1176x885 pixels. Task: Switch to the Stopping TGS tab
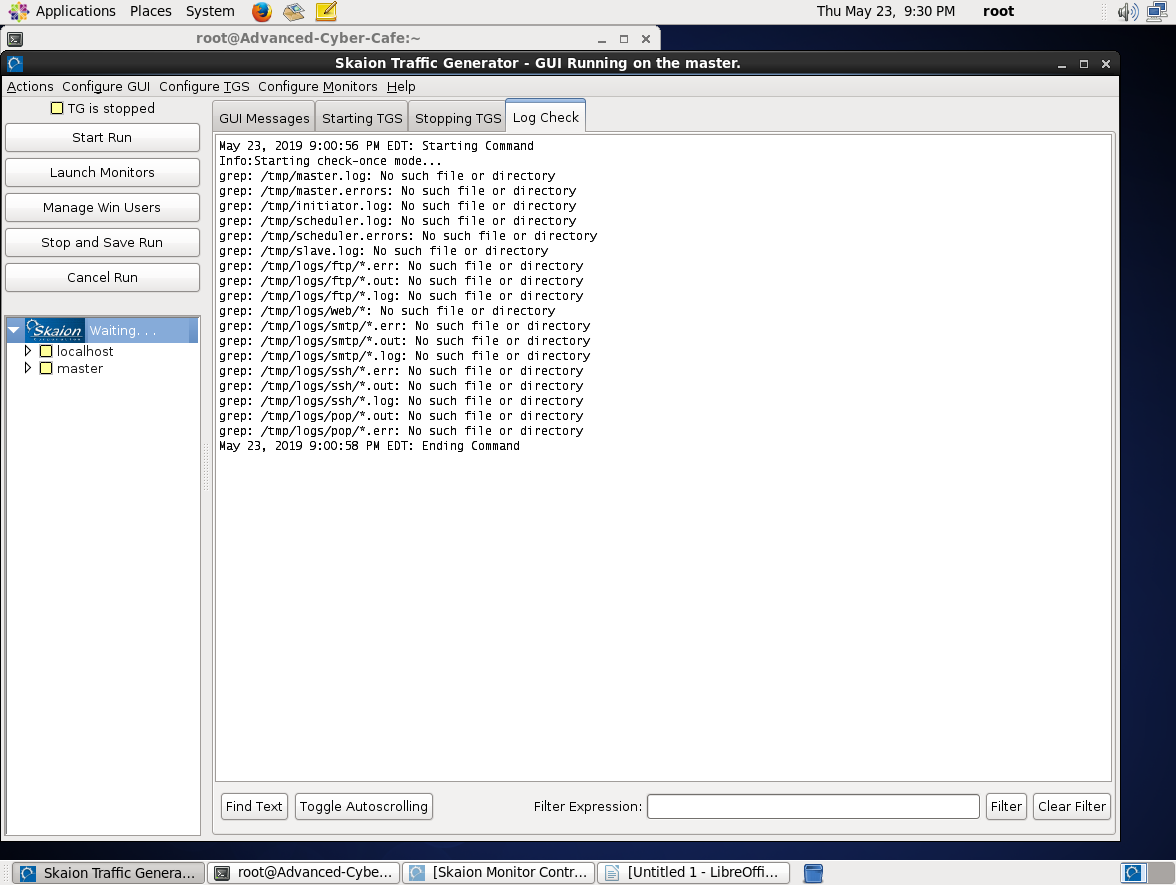(x=458, y=118)
